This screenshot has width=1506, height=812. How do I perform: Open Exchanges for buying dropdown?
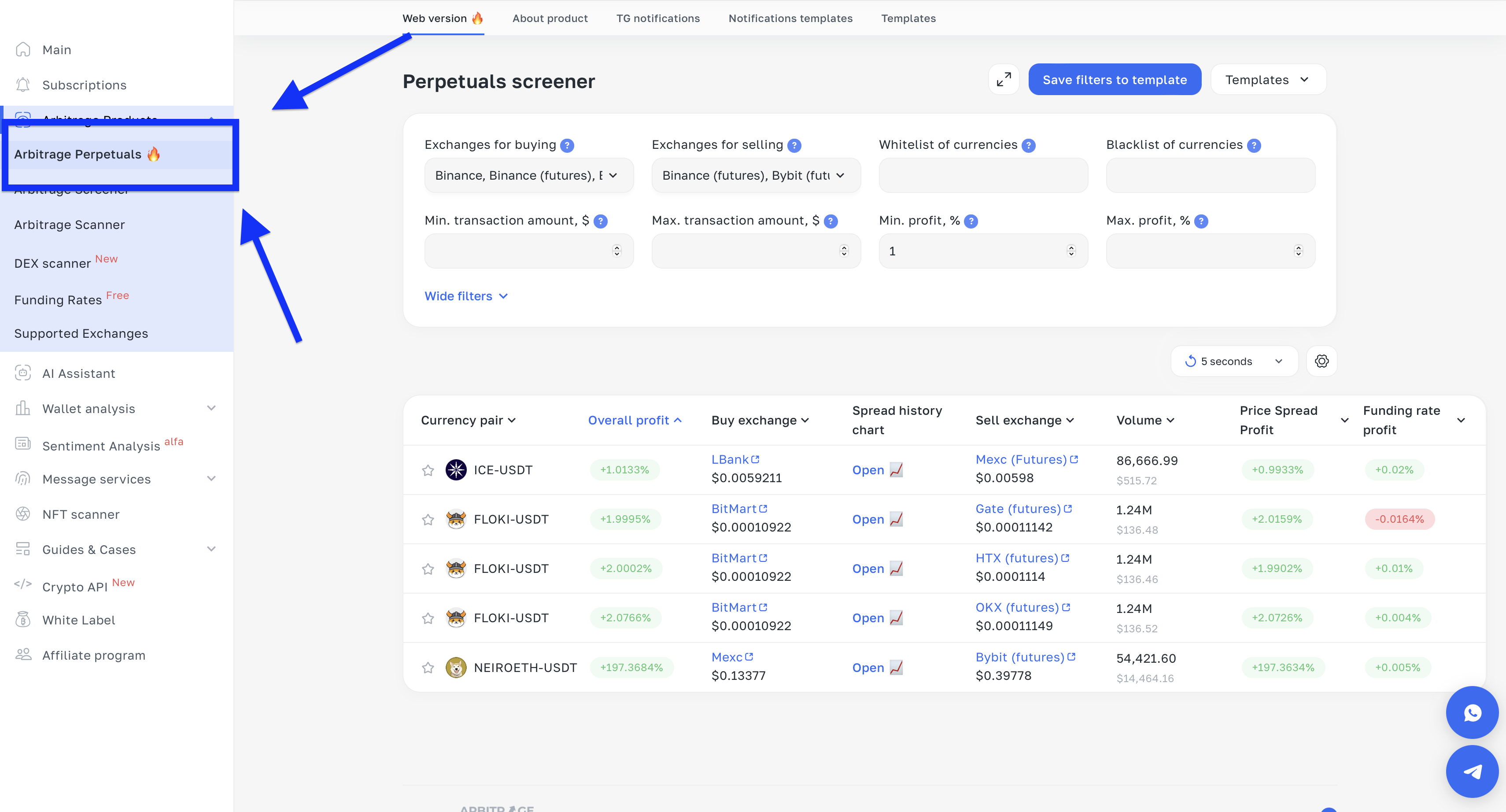click(x=528, y=175)
